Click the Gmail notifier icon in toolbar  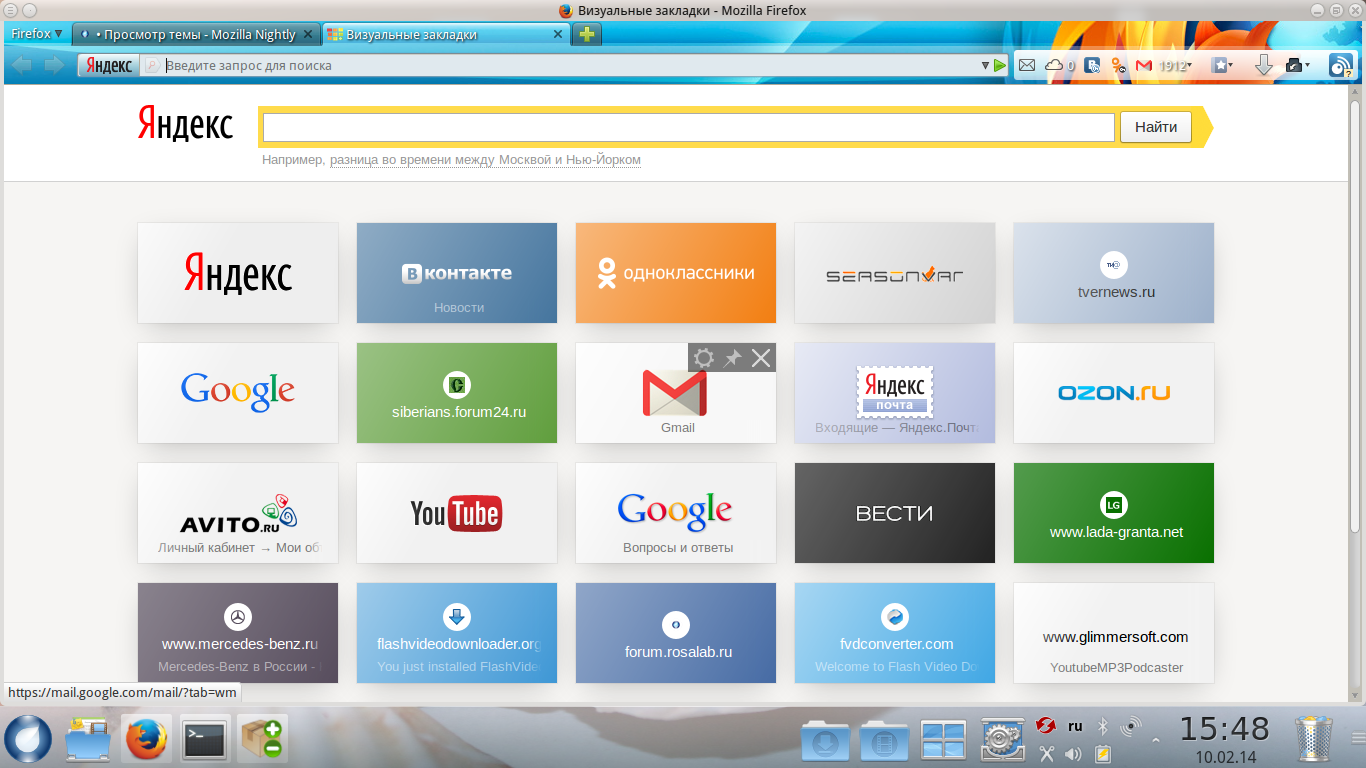pyautogui.click(x=1145, y=65)
